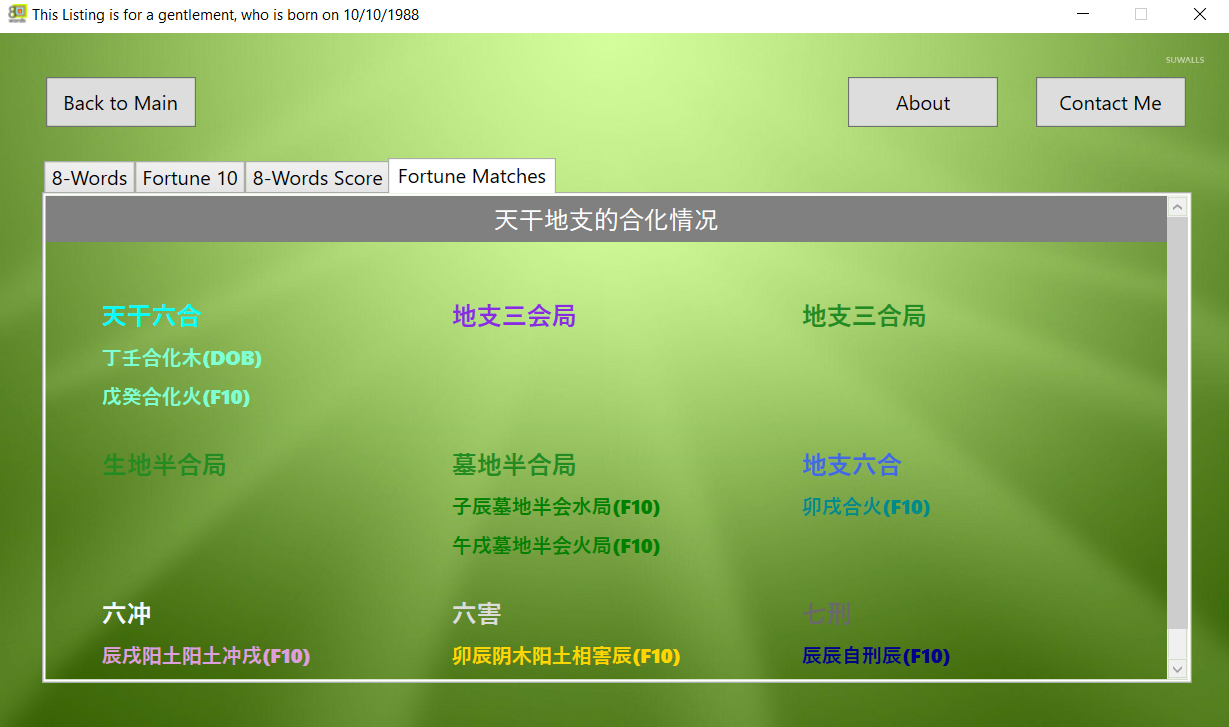Screen dimensions: 1229x727
Task: Select the 8-Words Score tab
Action: coord(317,178)
